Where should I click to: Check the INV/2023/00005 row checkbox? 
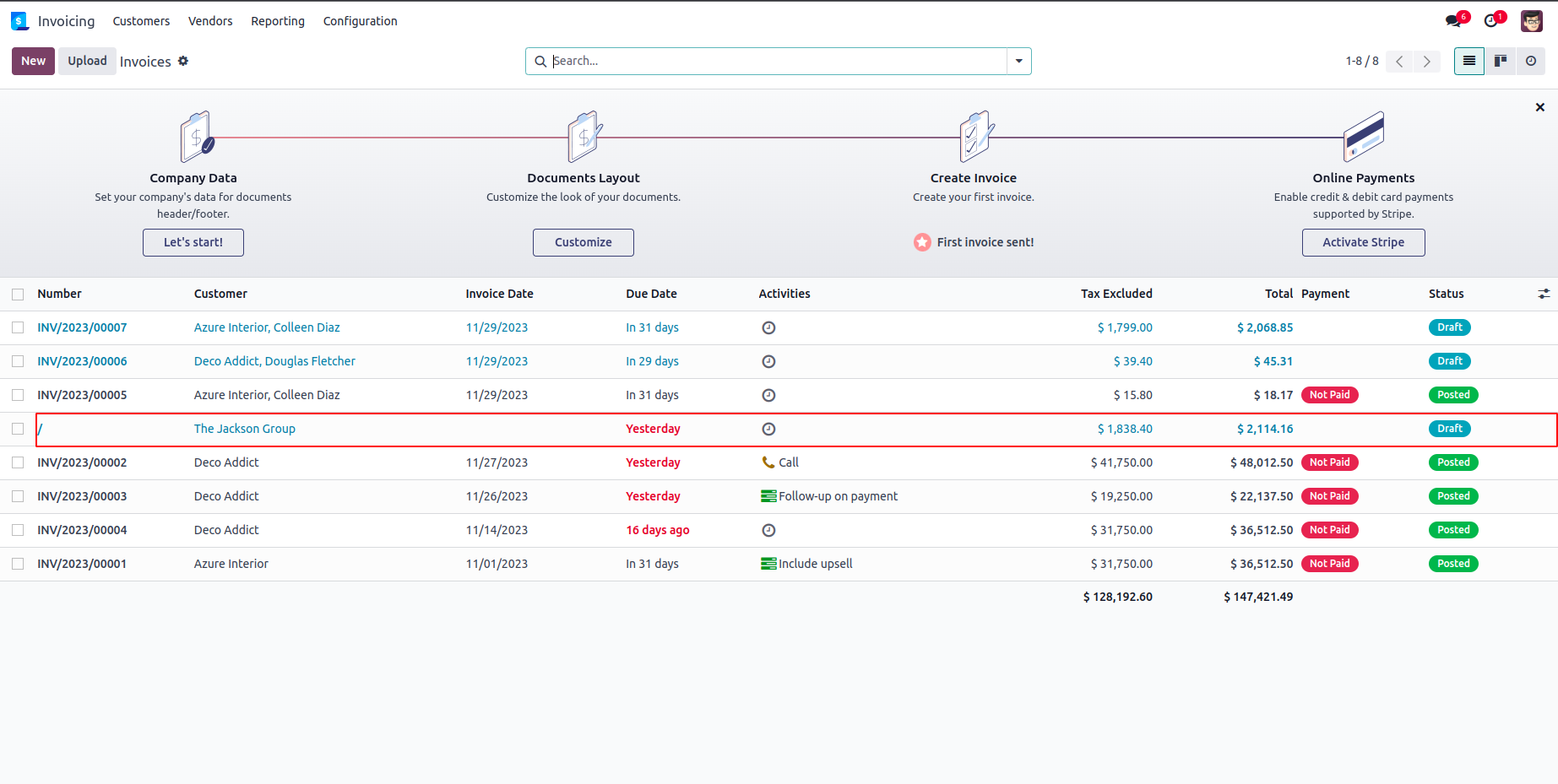point(18,395)
